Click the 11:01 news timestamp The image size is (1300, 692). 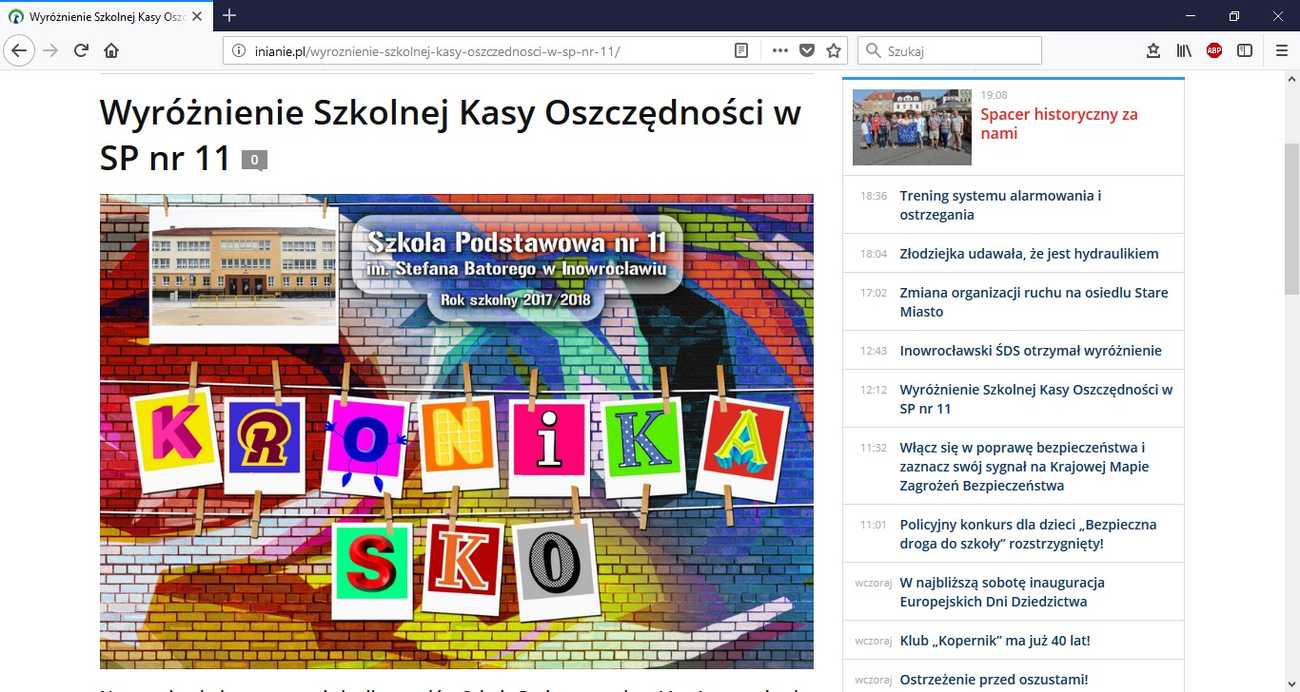[873, 525]
